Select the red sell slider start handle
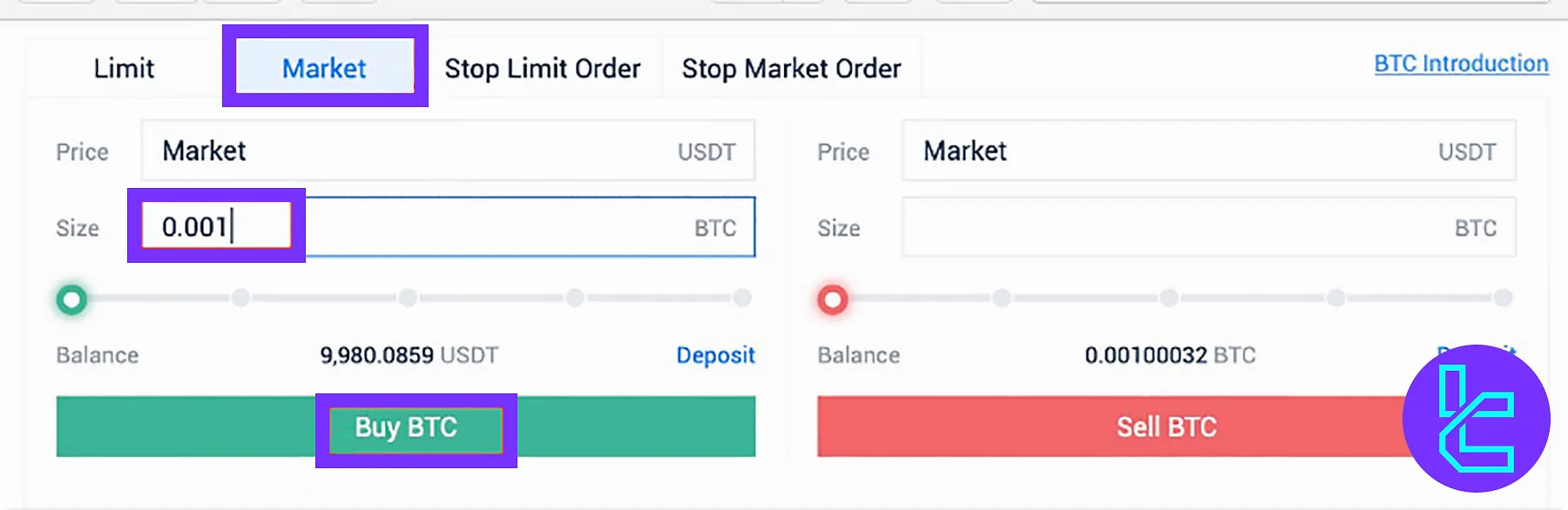The image size is (1568, 510). 833,300
